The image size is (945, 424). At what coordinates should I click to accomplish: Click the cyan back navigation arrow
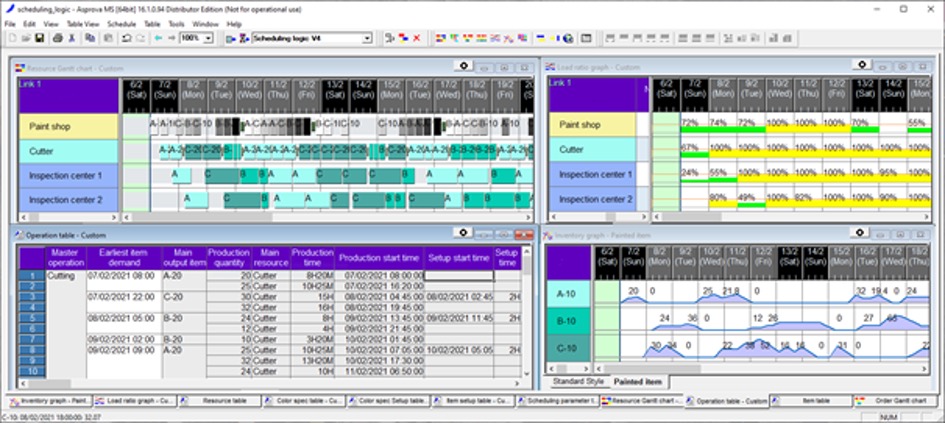[158, 38]
